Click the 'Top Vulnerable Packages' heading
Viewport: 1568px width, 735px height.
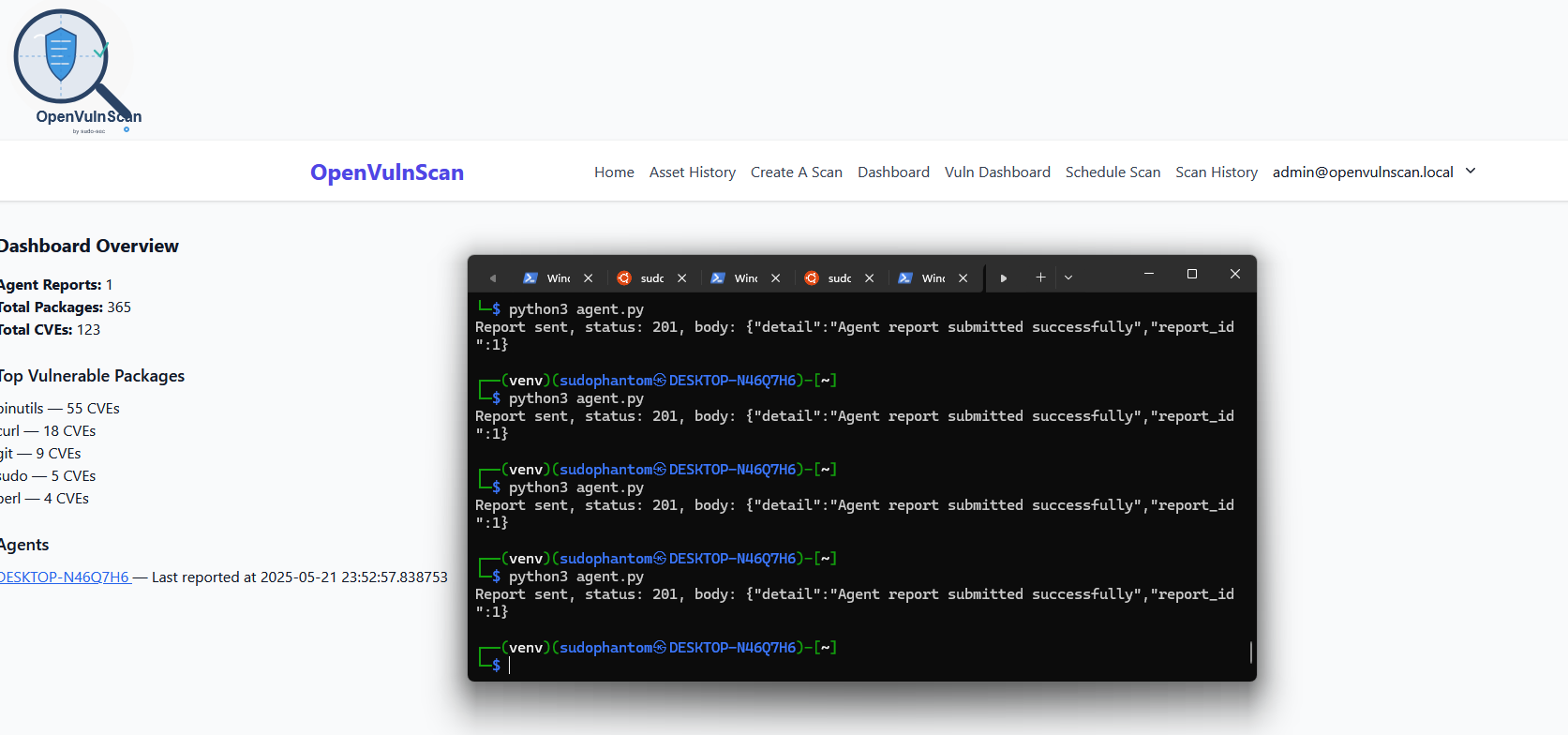click(x=92, y=376)
